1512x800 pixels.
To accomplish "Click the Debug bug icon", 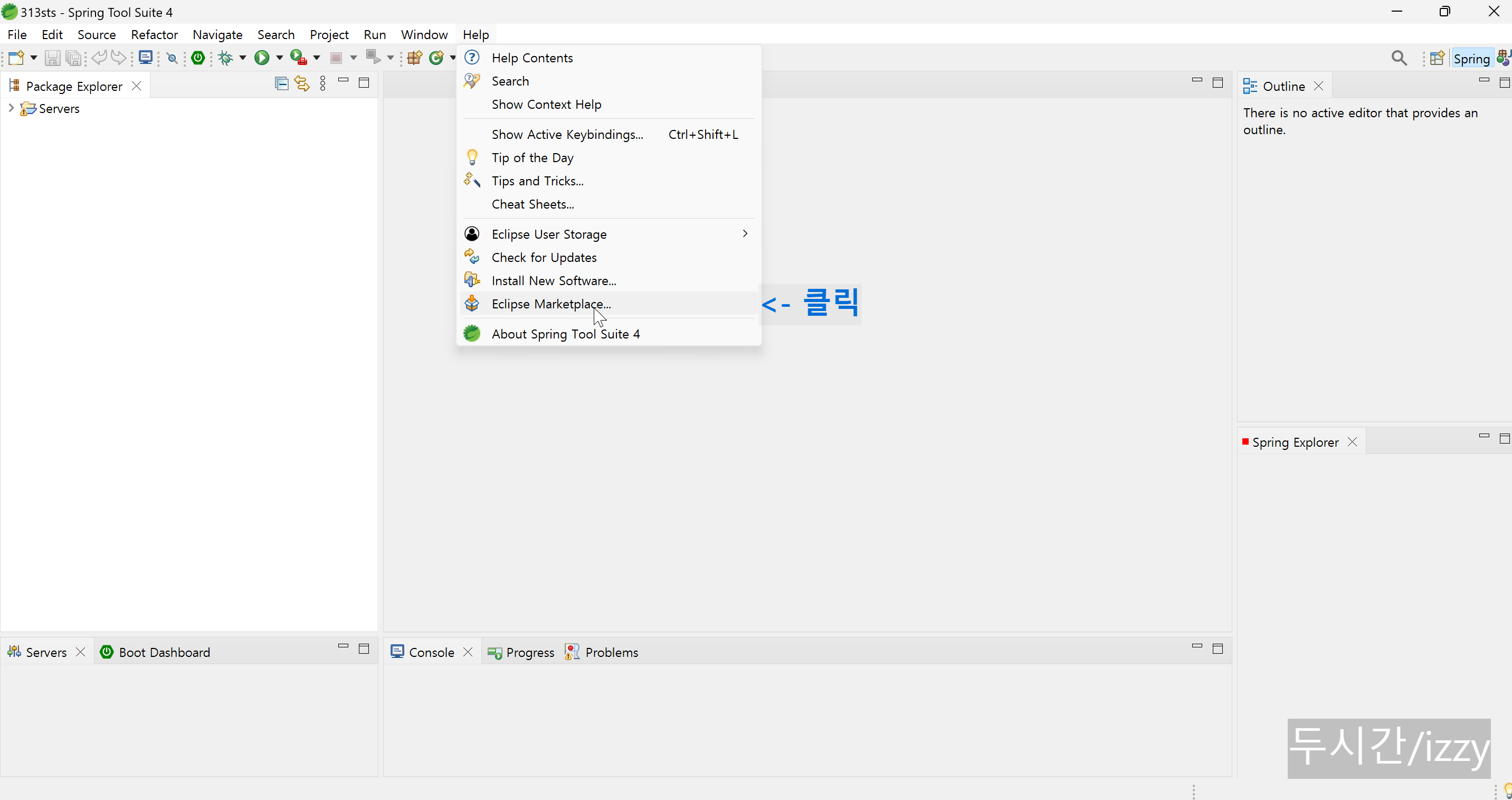I will coord(225,58).
